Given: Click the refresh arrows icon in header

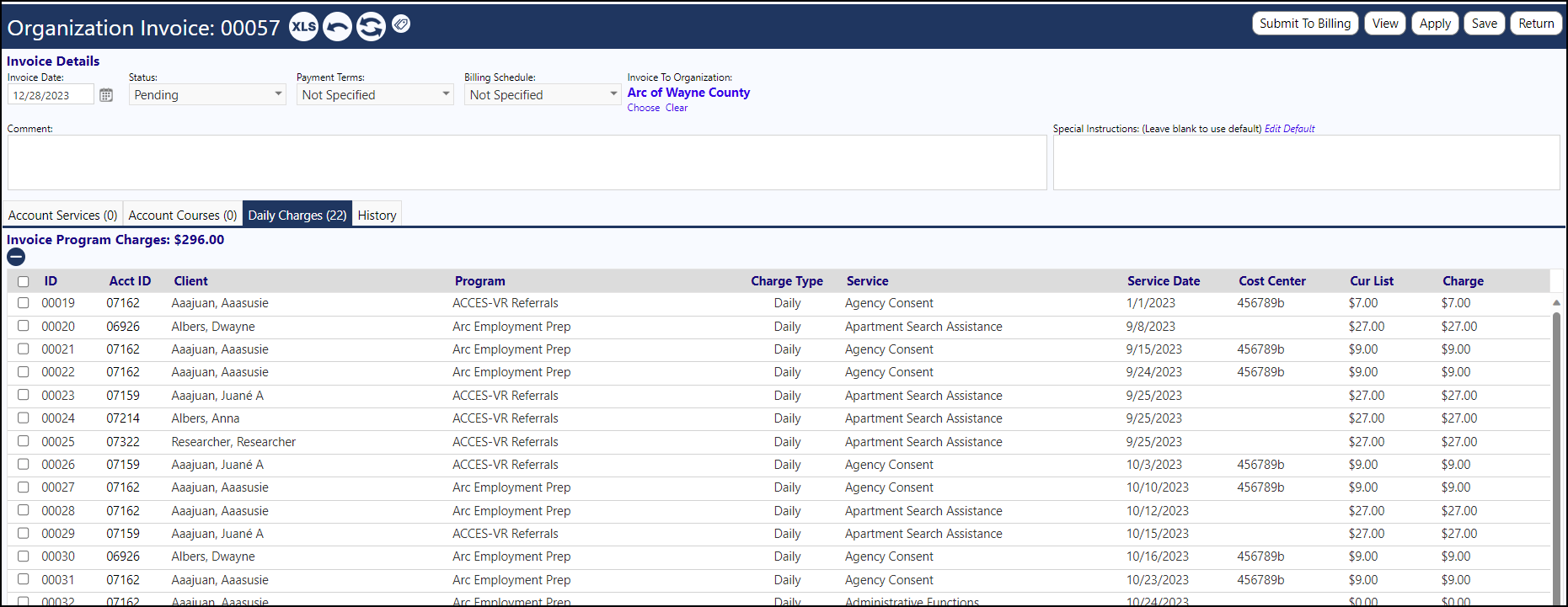Looking at the screenshot, I should [x=371, y=27].
